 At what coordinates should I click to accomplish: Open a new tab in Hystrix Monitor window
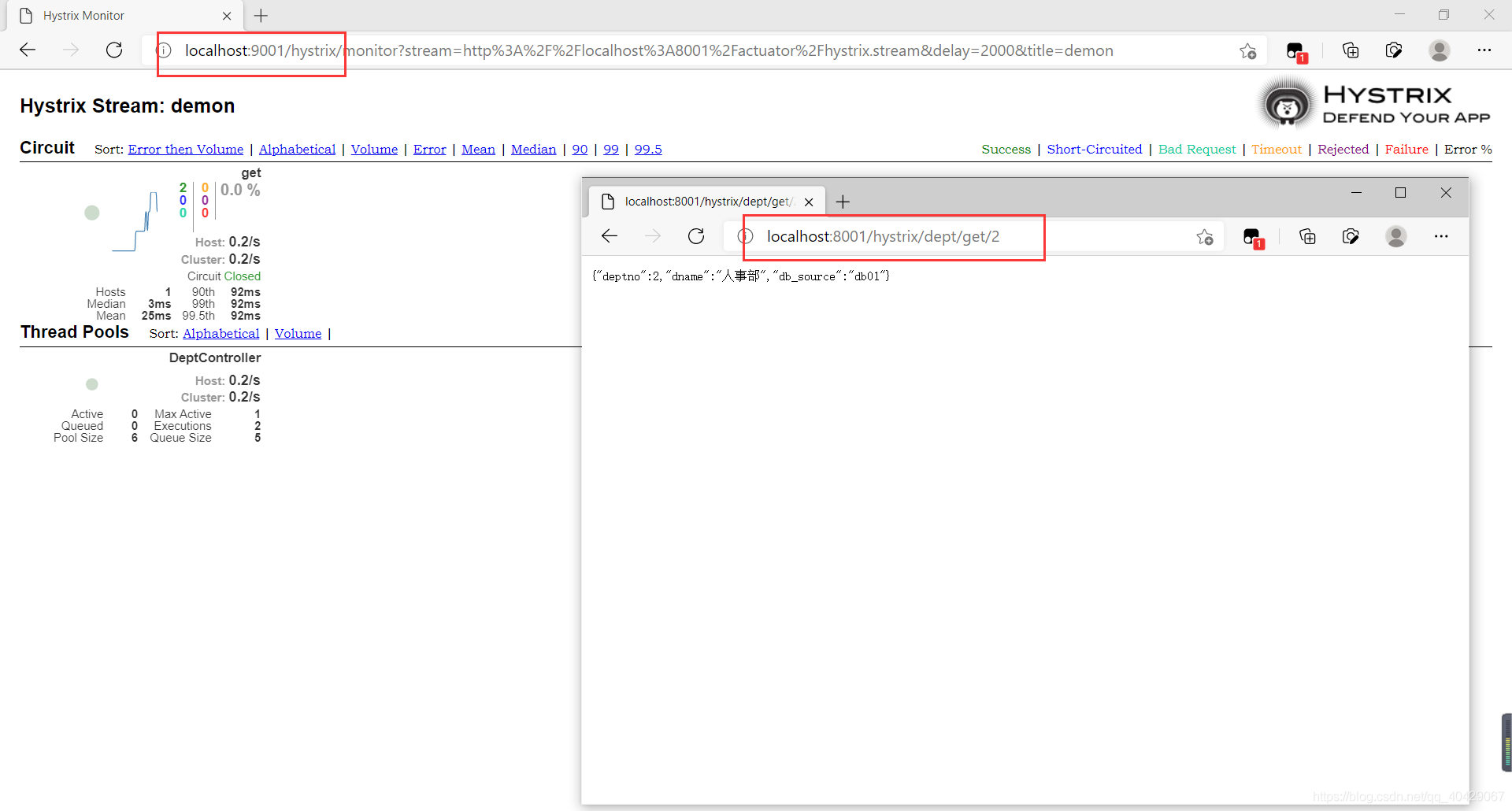tap(261, 16)
